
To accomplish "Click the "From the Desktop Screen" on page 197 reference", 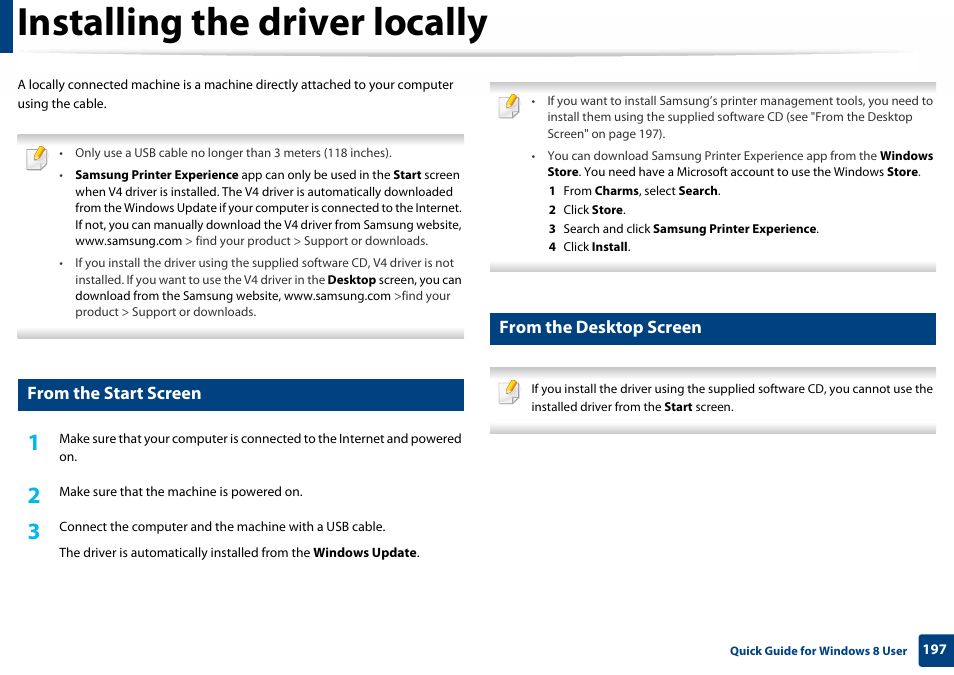I will 729,125.
